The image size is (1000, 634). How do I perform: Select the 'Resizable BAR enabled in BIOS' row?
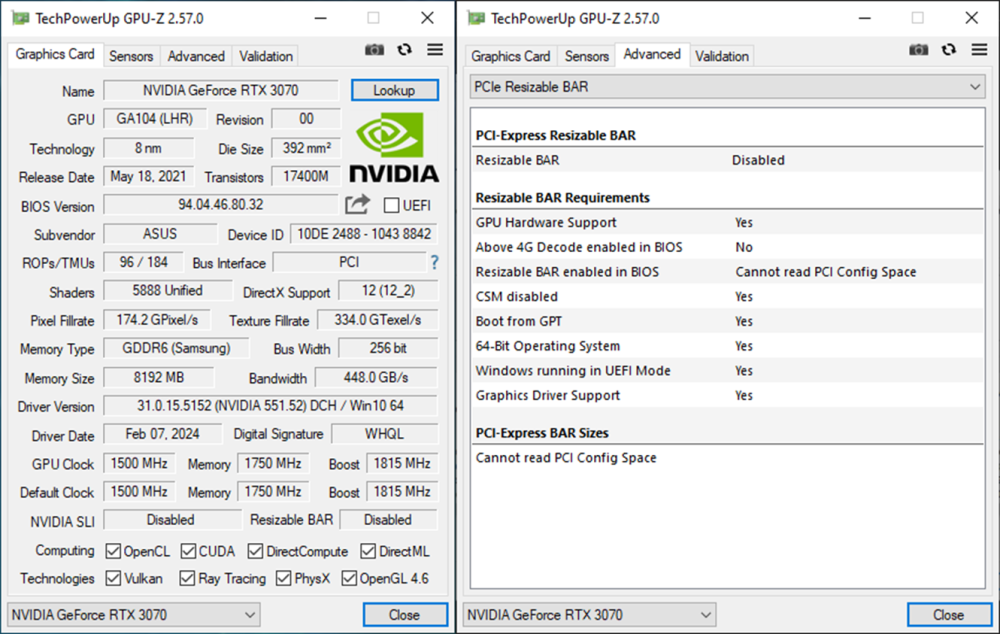pos(728,272)
